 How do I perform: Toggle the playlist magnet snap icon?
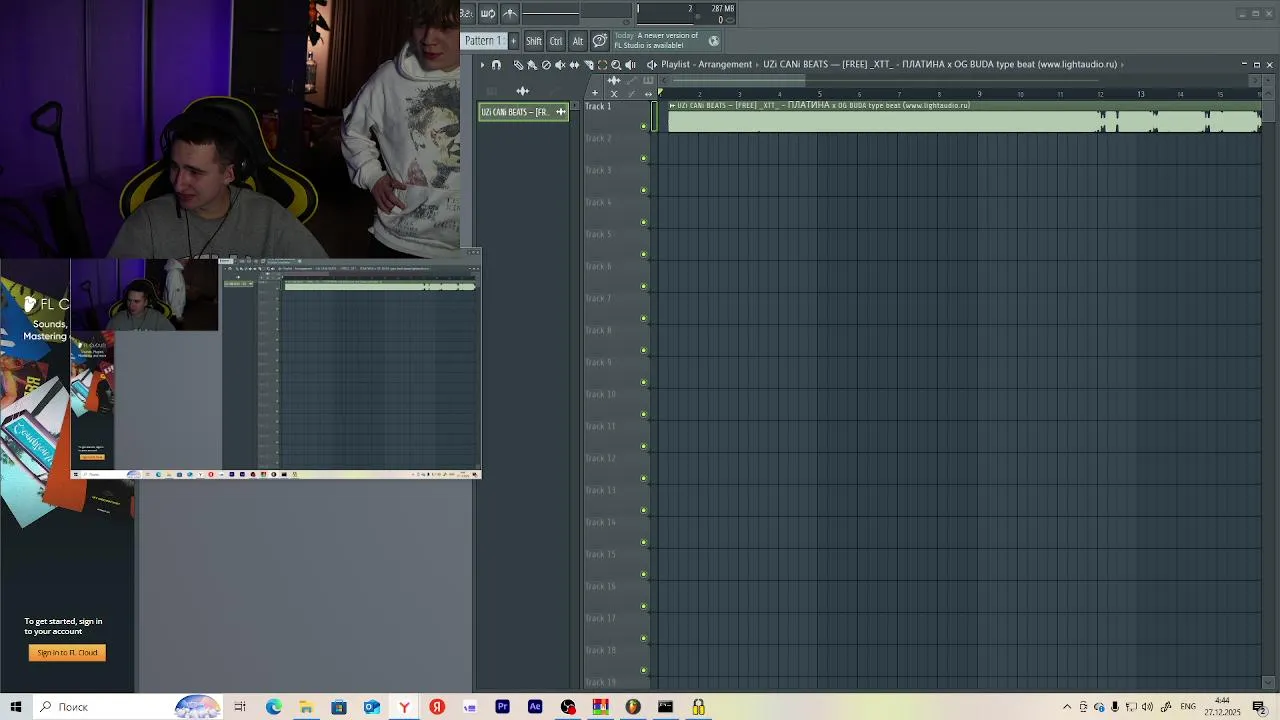coord(496,65)
